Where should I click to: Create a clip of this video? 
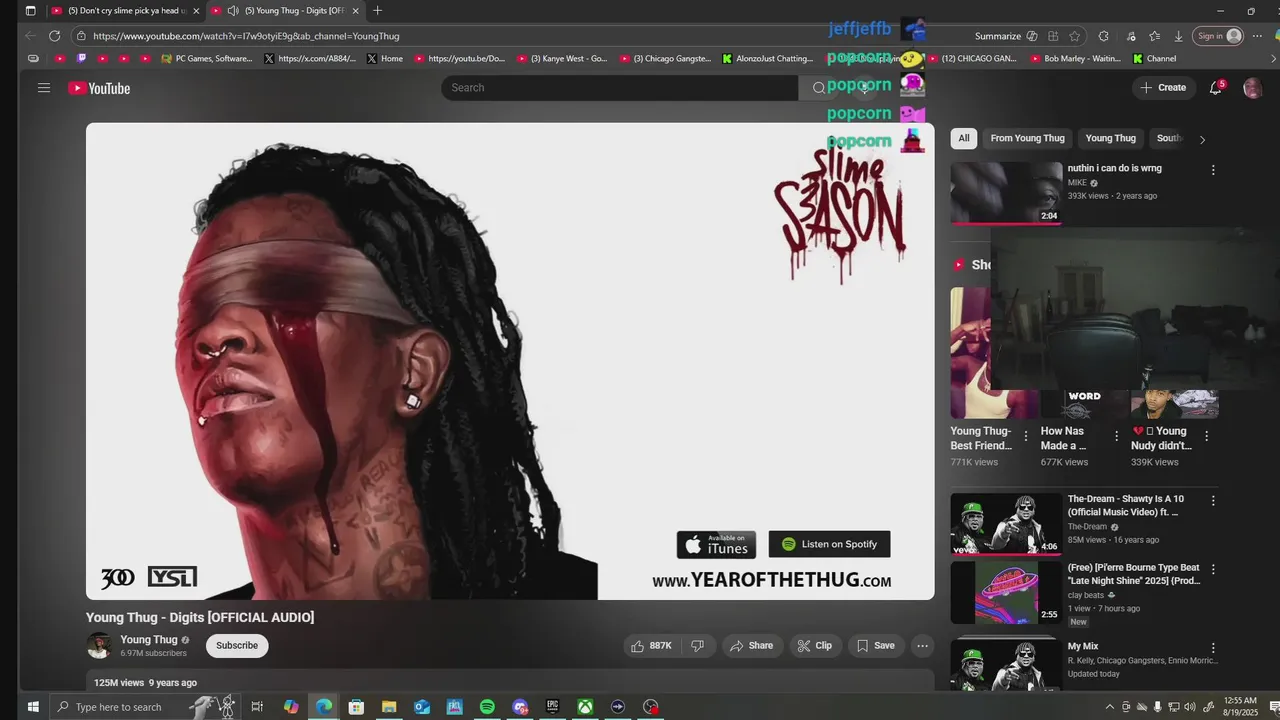(x=814, y=646)
